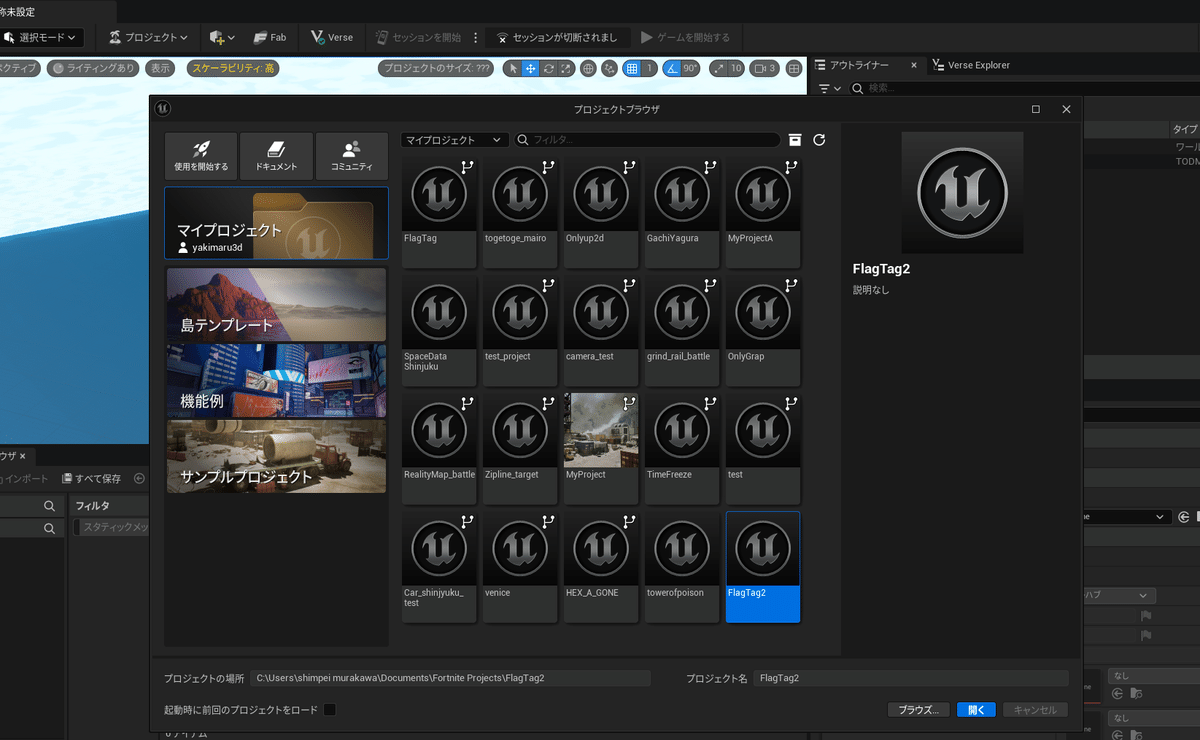
Task: Open the My Projects category dropdown
Action: (x=455, y=140)
